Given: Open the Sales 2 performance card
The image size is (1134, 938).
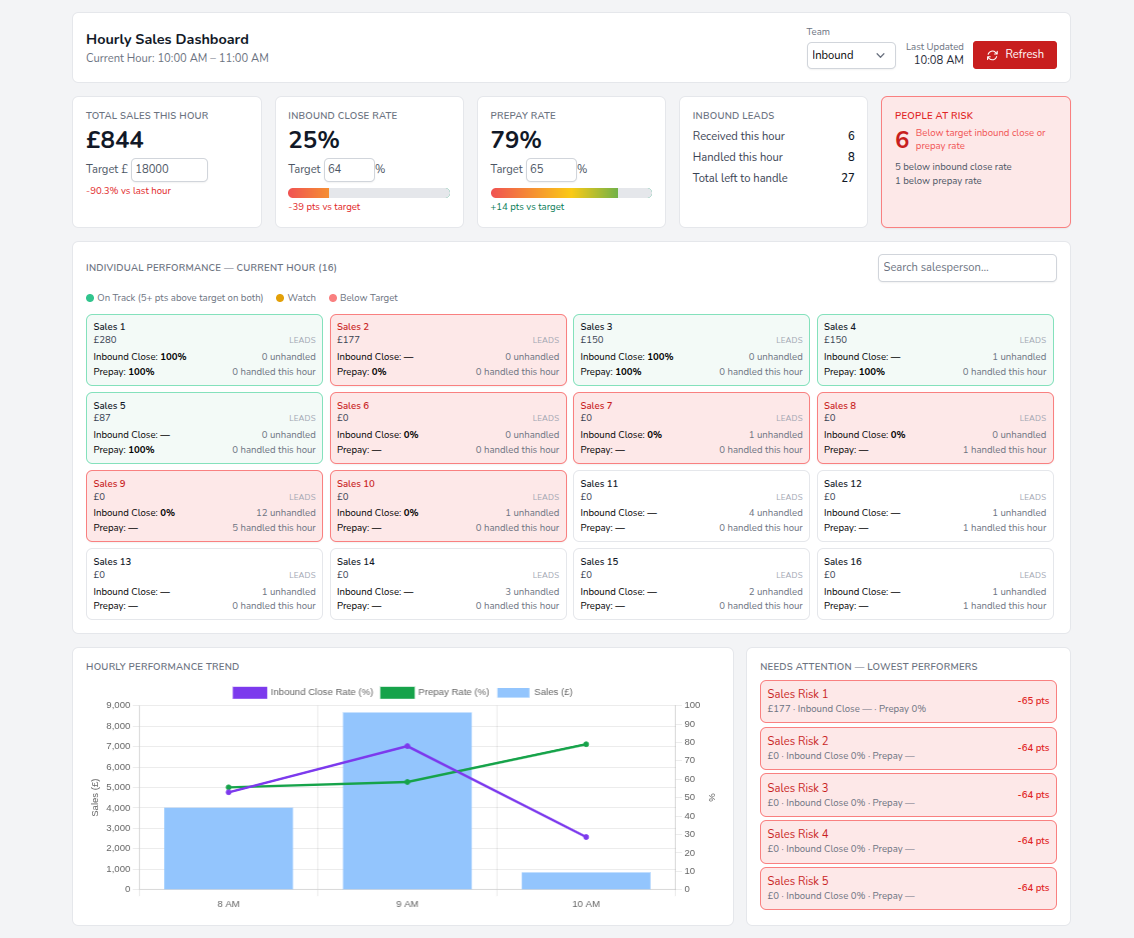Looking at the screenshot, I should (x=448, y=350).
